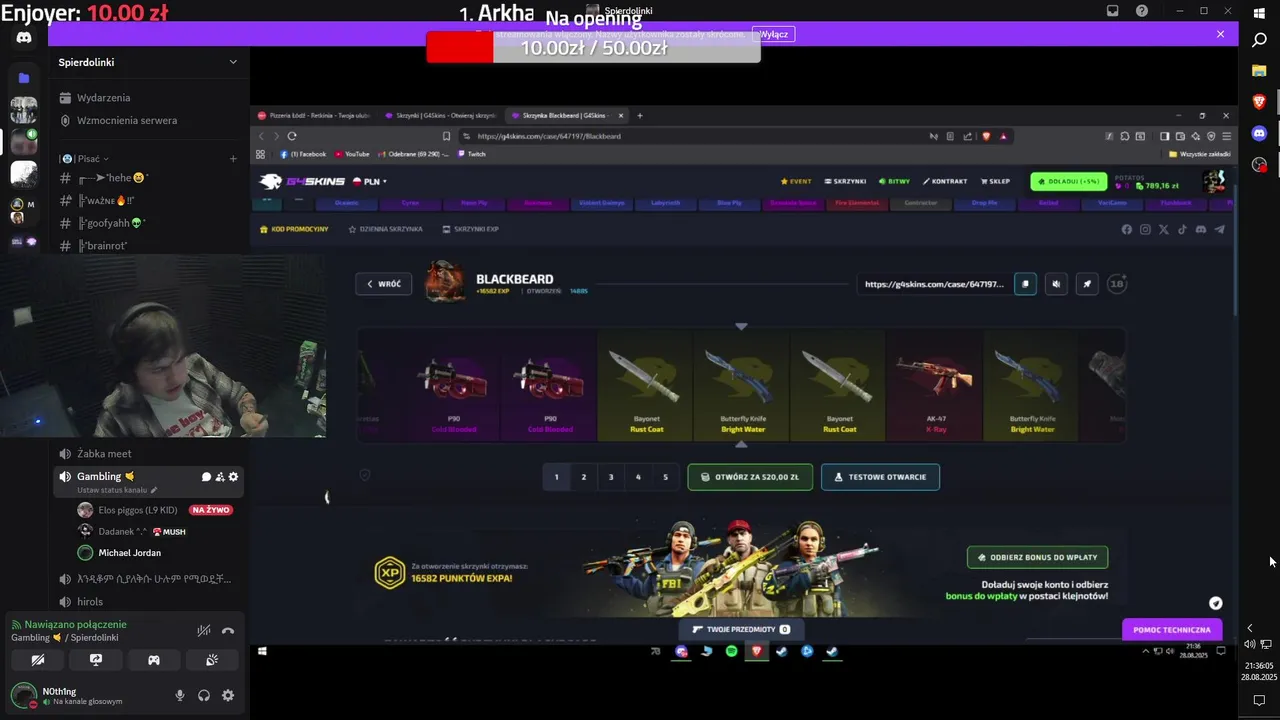
Task: Open a new browser tab
Action: coord(640,115)
